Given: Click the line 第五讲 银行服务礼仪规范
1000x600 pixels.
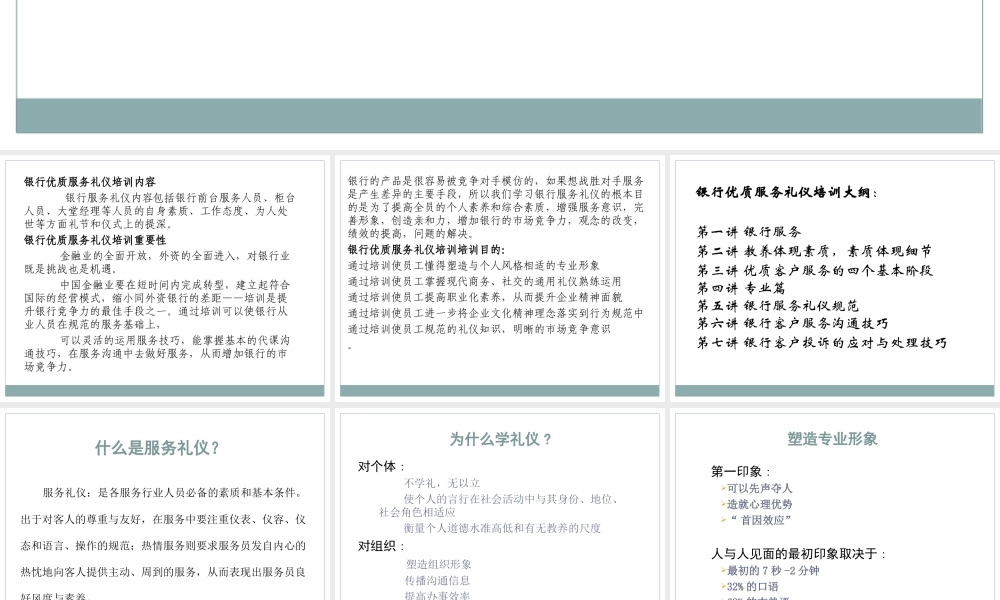Looking at the screenshot, I should (x=777, y=306).
